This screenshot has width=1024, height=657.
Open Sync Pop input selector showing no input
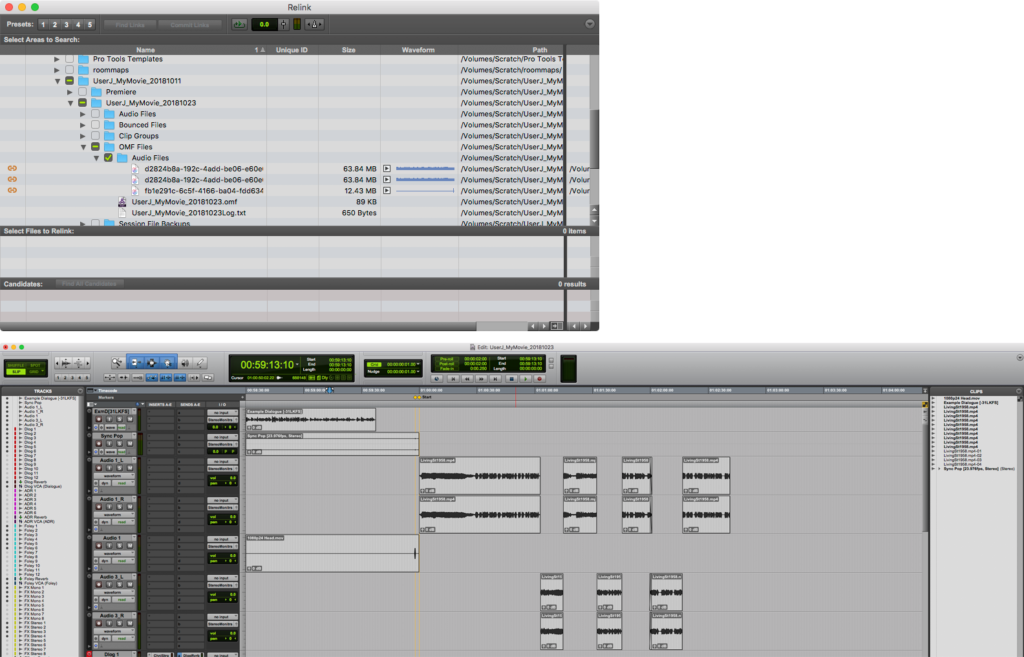223,437
